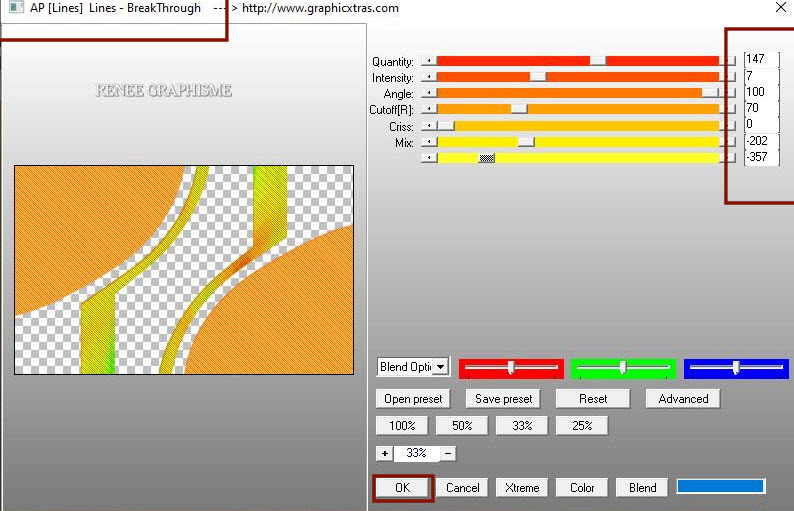Open preset button
The height and width of the screenshot is (511, 794).
413,399
